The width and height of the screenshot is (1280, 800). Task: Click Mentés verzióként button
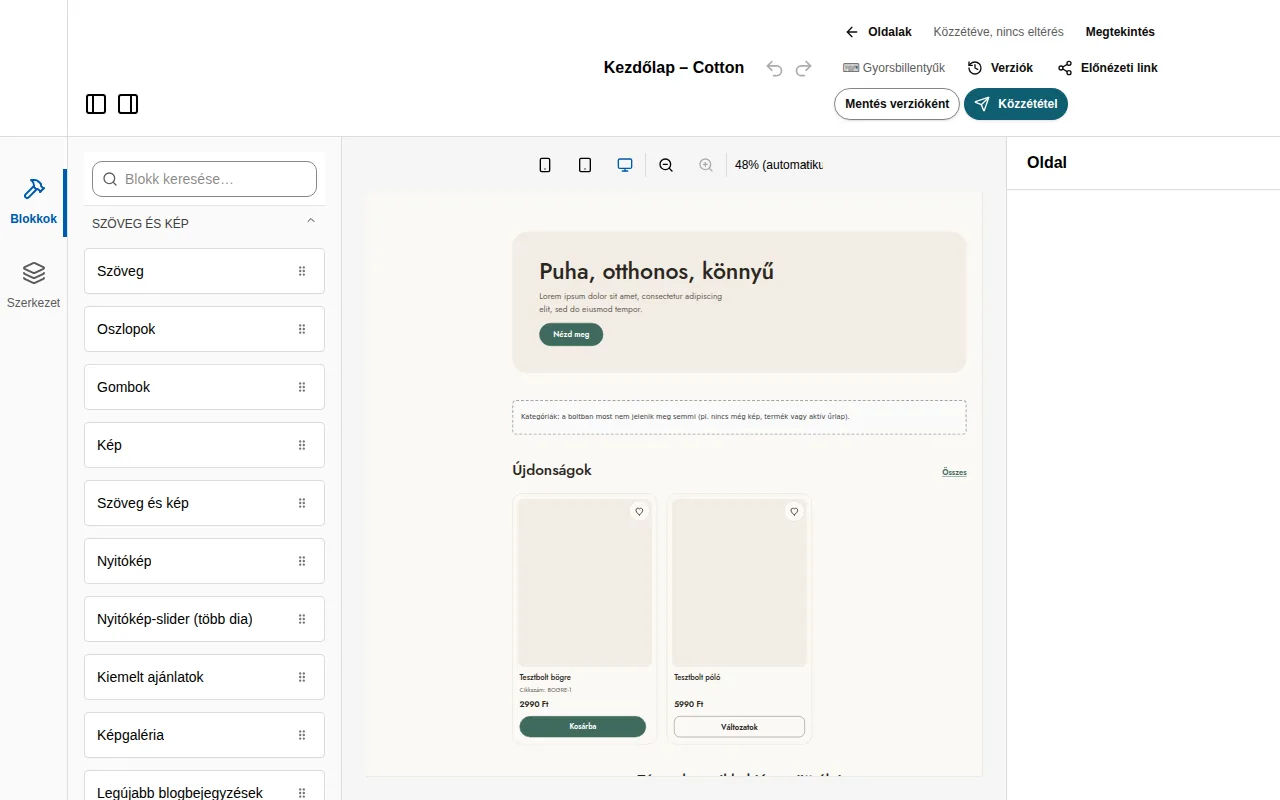point(897,104)
